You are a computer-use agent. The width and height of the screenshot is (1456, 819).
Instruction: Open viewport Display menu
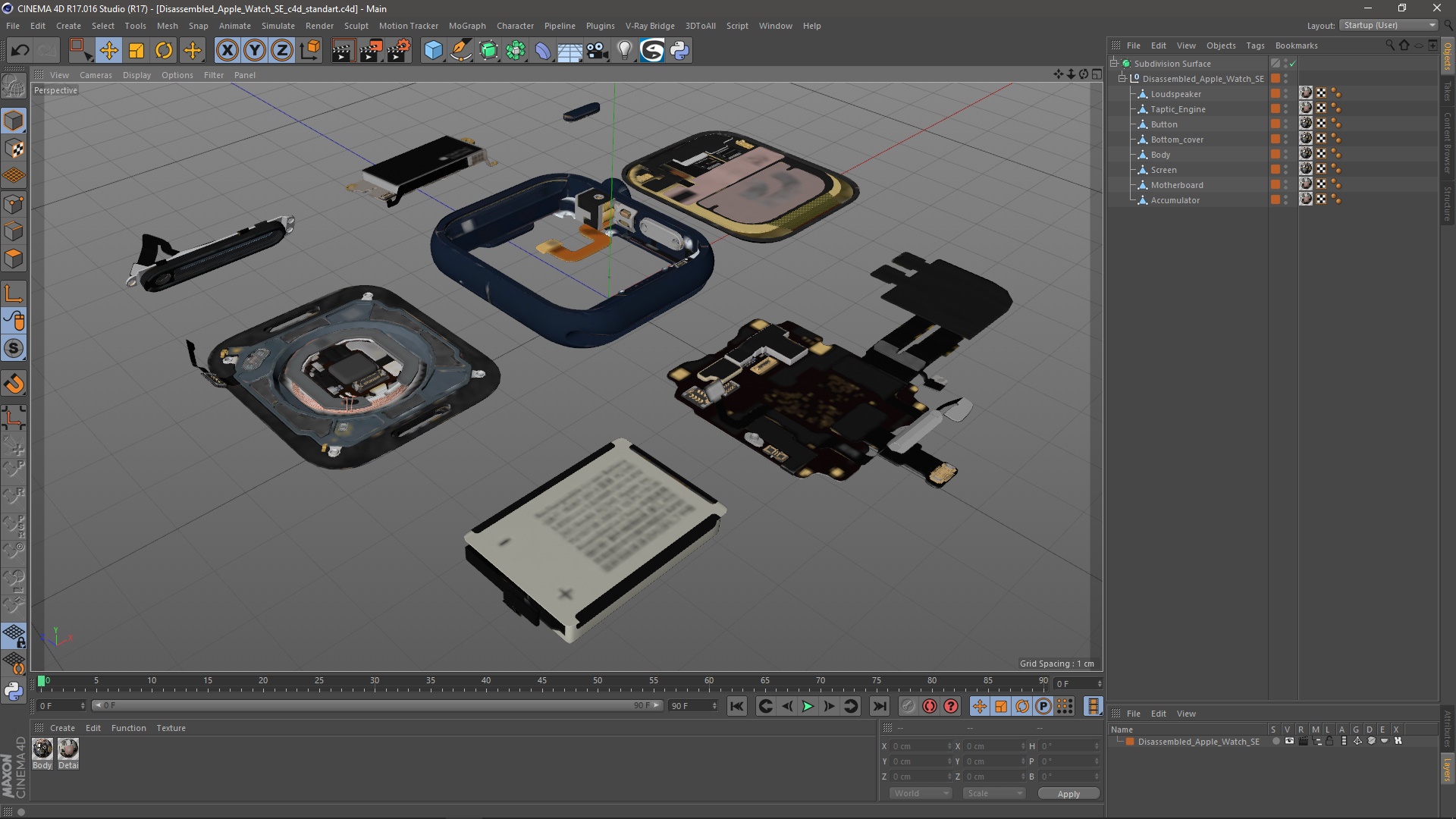[136, 75]
